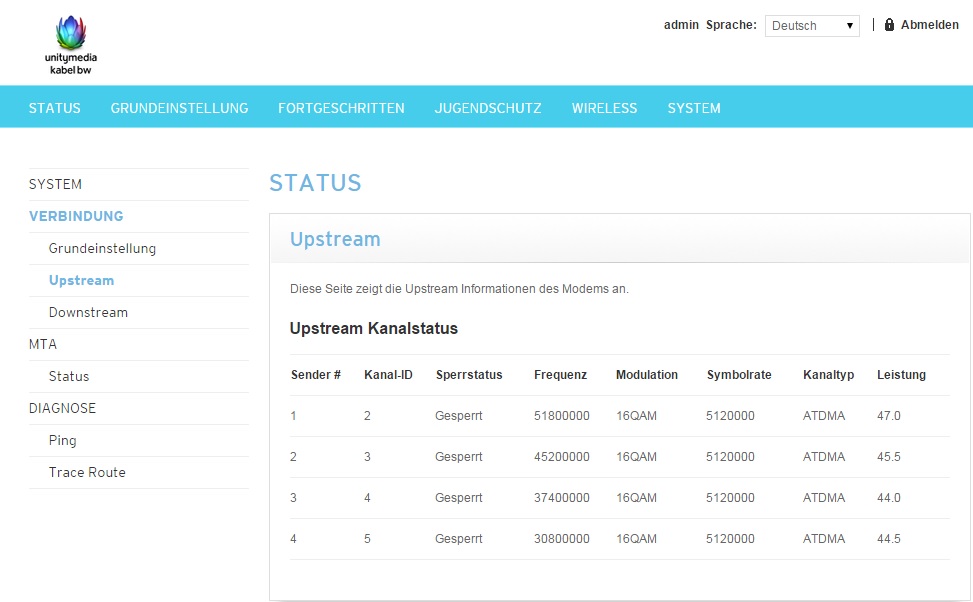The height and width of the screenshot is (602, 973).
Task: Click frequency value 30800000
Action: click(x=562, y=539)
